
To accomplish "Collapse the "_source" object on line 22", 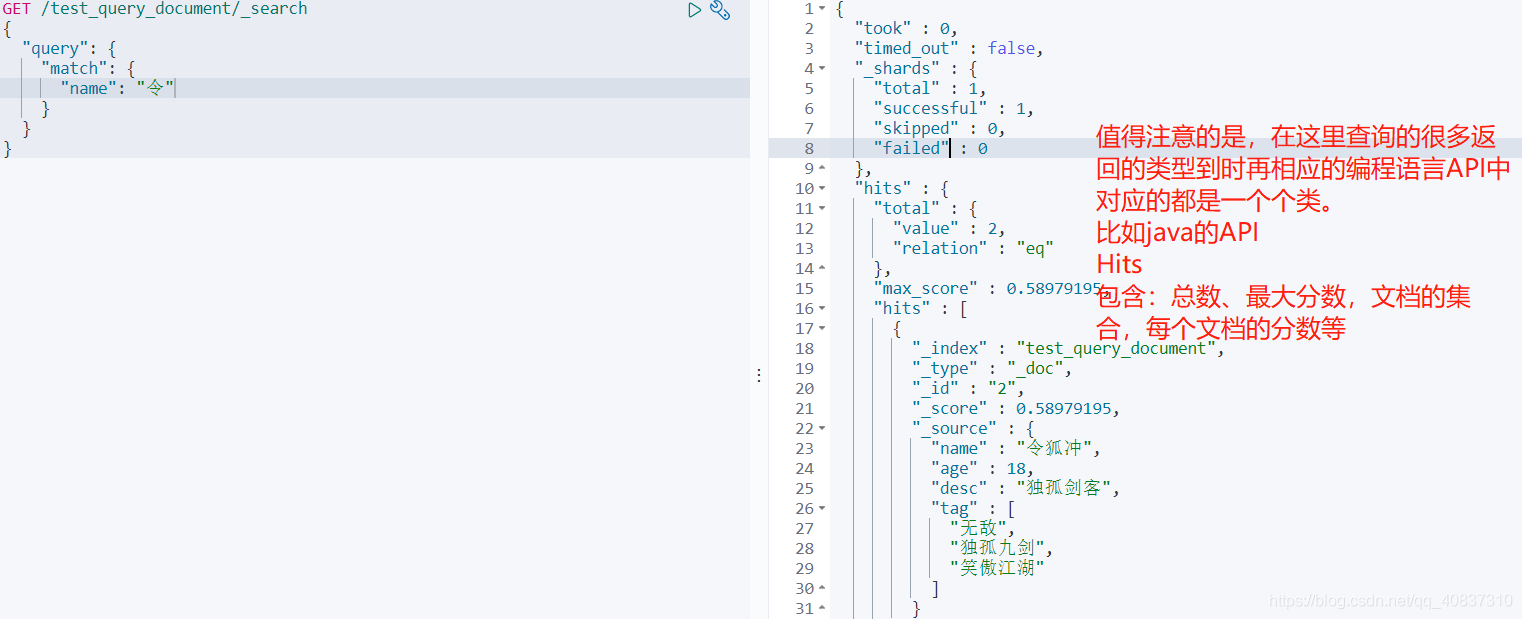I will 822,428.
